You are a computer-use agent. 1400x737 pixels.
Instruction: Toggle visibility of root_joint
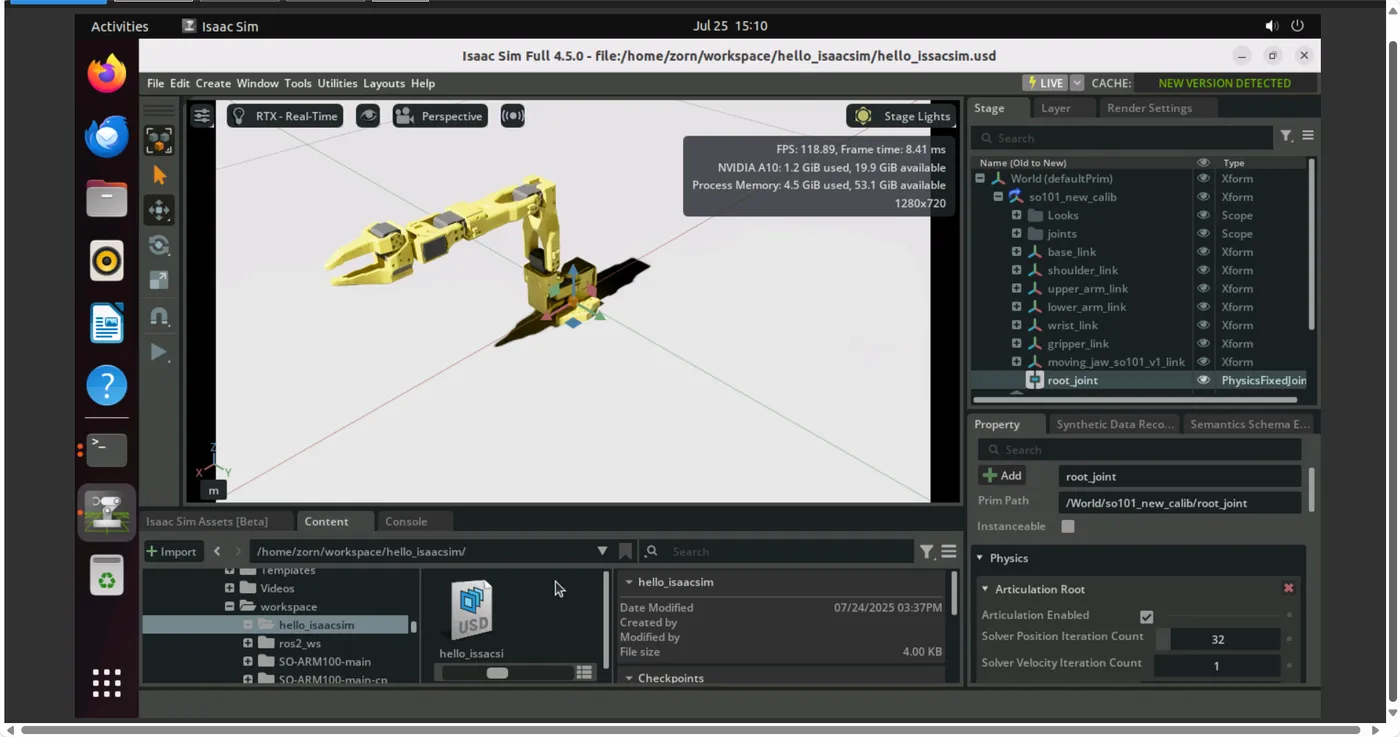click(1203, 380)
